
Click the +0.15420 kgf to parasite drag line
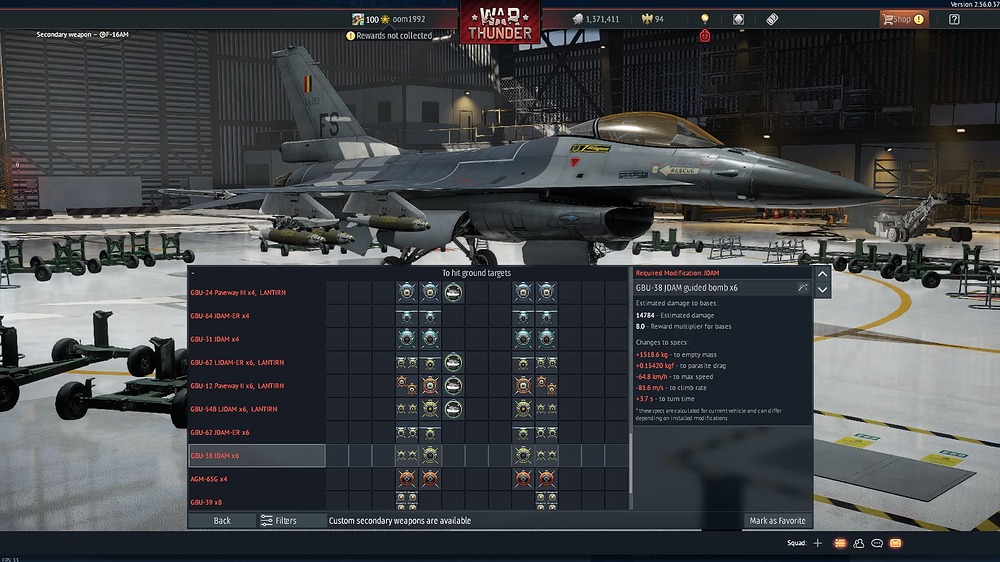coord(680,366)
